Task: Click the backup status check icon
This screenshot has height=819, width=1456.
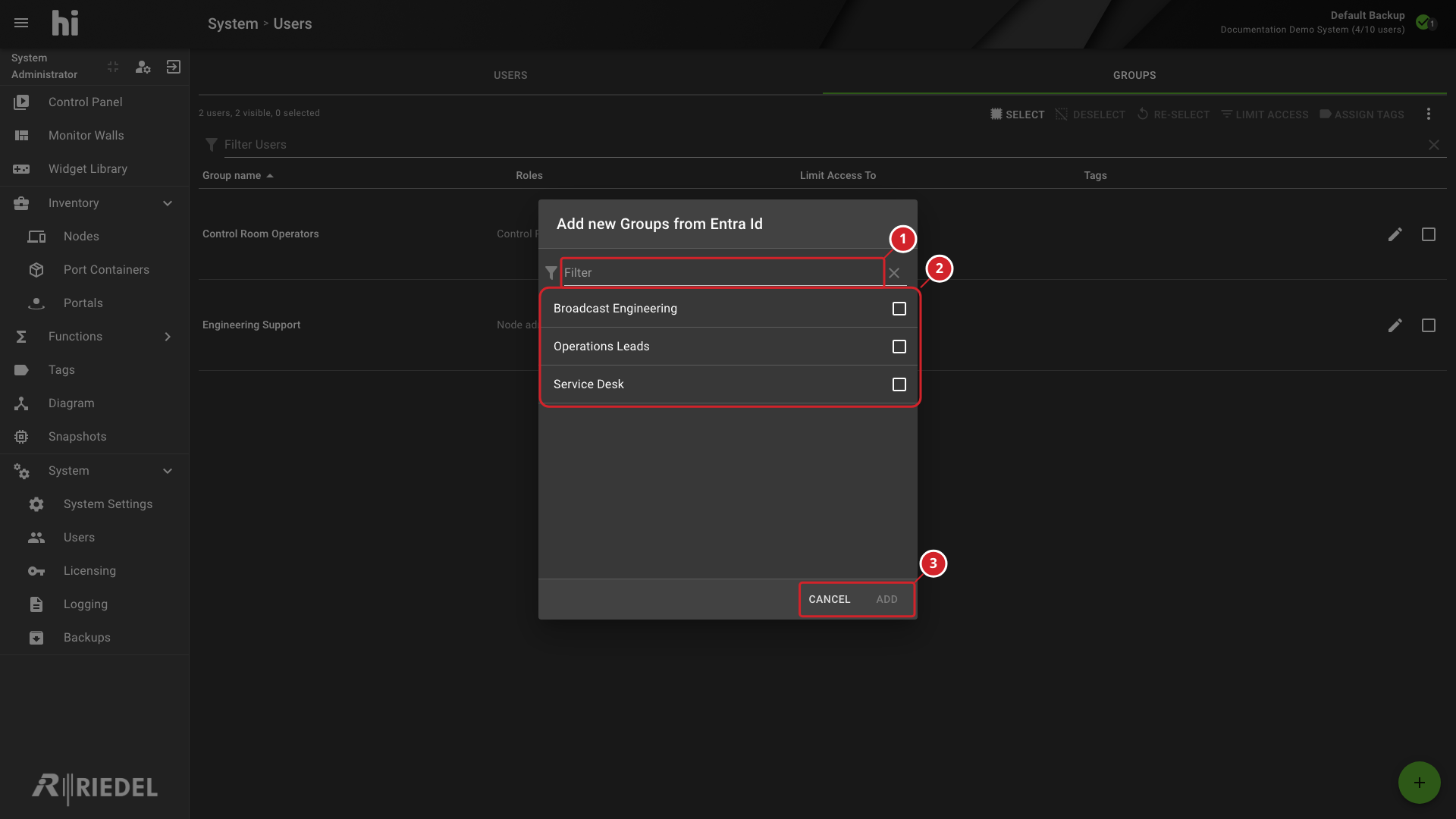Action: [1423, 22]
